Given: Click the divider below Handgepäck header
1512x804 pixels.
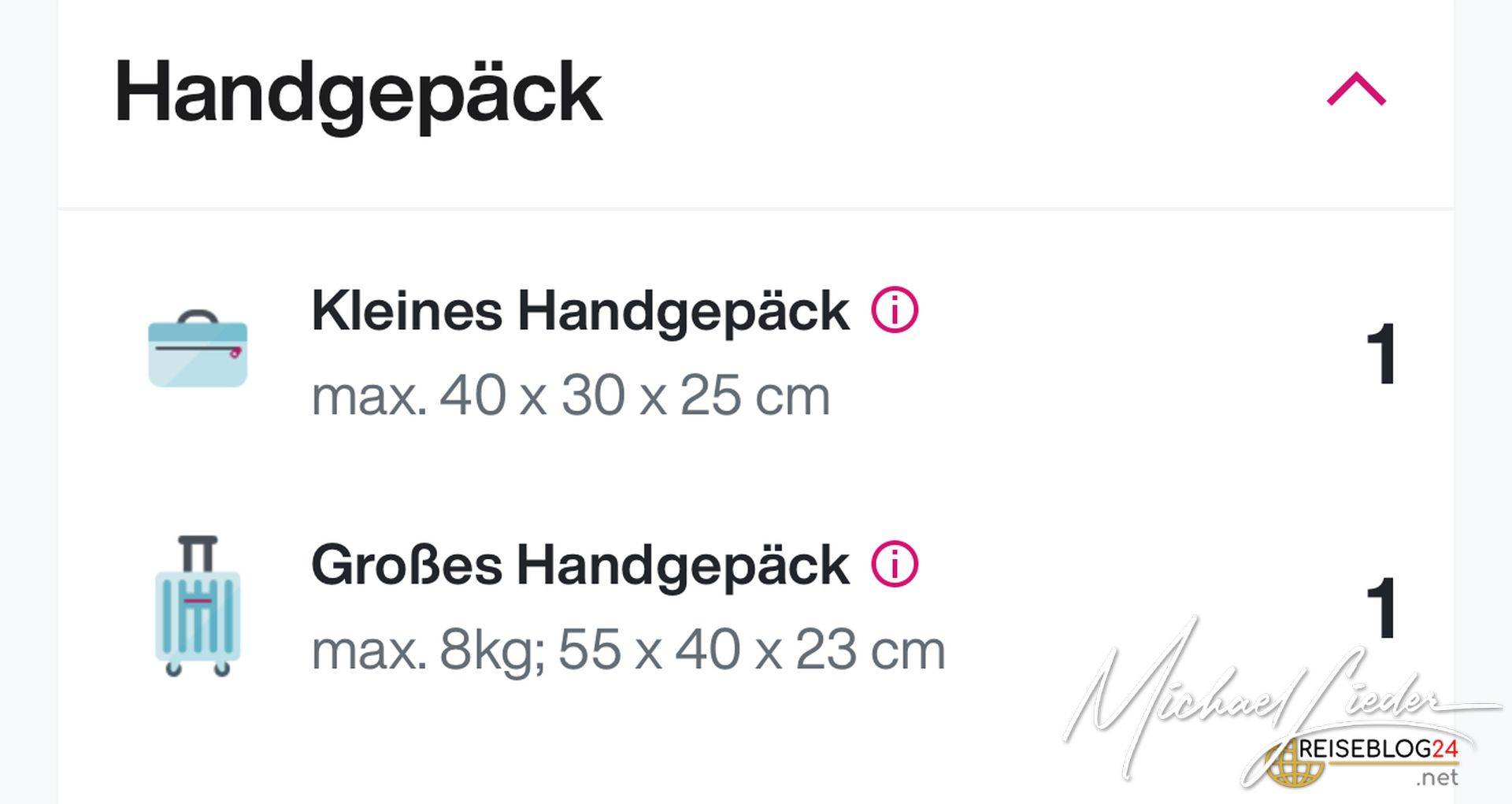Looking at the screenshot, I should point(755,209).
